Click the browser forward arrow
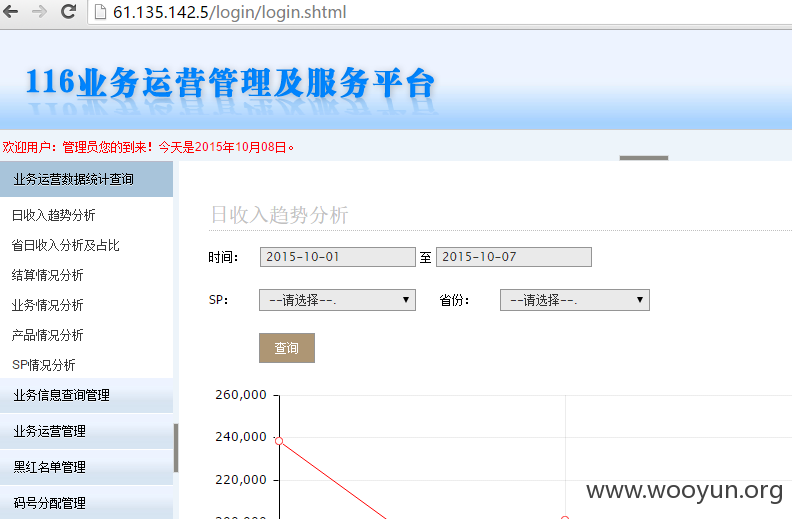 pyautogui.click(x=39, y=12)
